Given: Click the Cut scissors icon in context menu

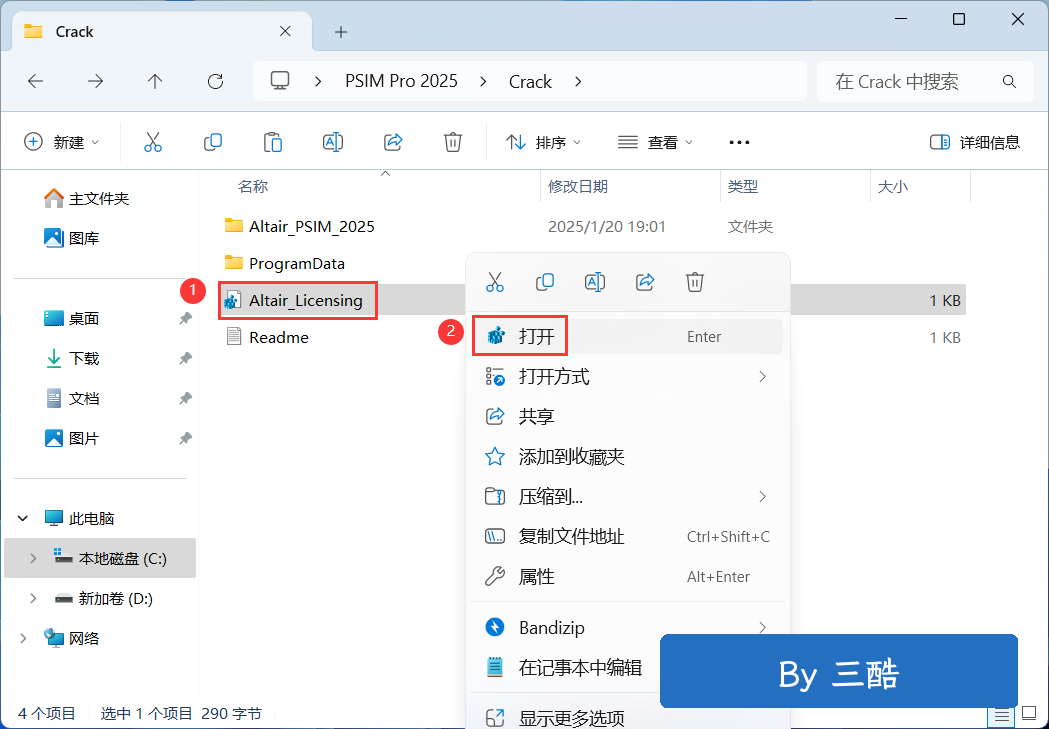Looking at the screenshot, I should [494, 282].
